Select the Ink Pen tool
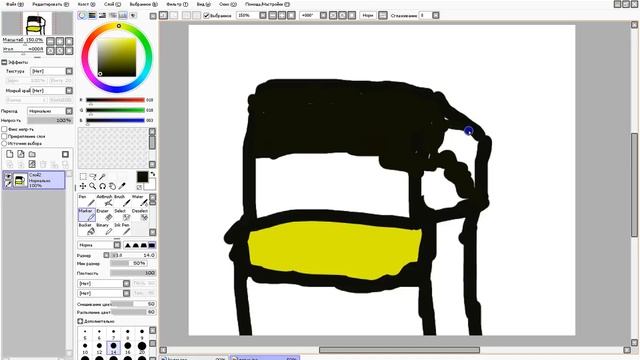The height and width of the screenshot is (360, 640). [122, 229]
